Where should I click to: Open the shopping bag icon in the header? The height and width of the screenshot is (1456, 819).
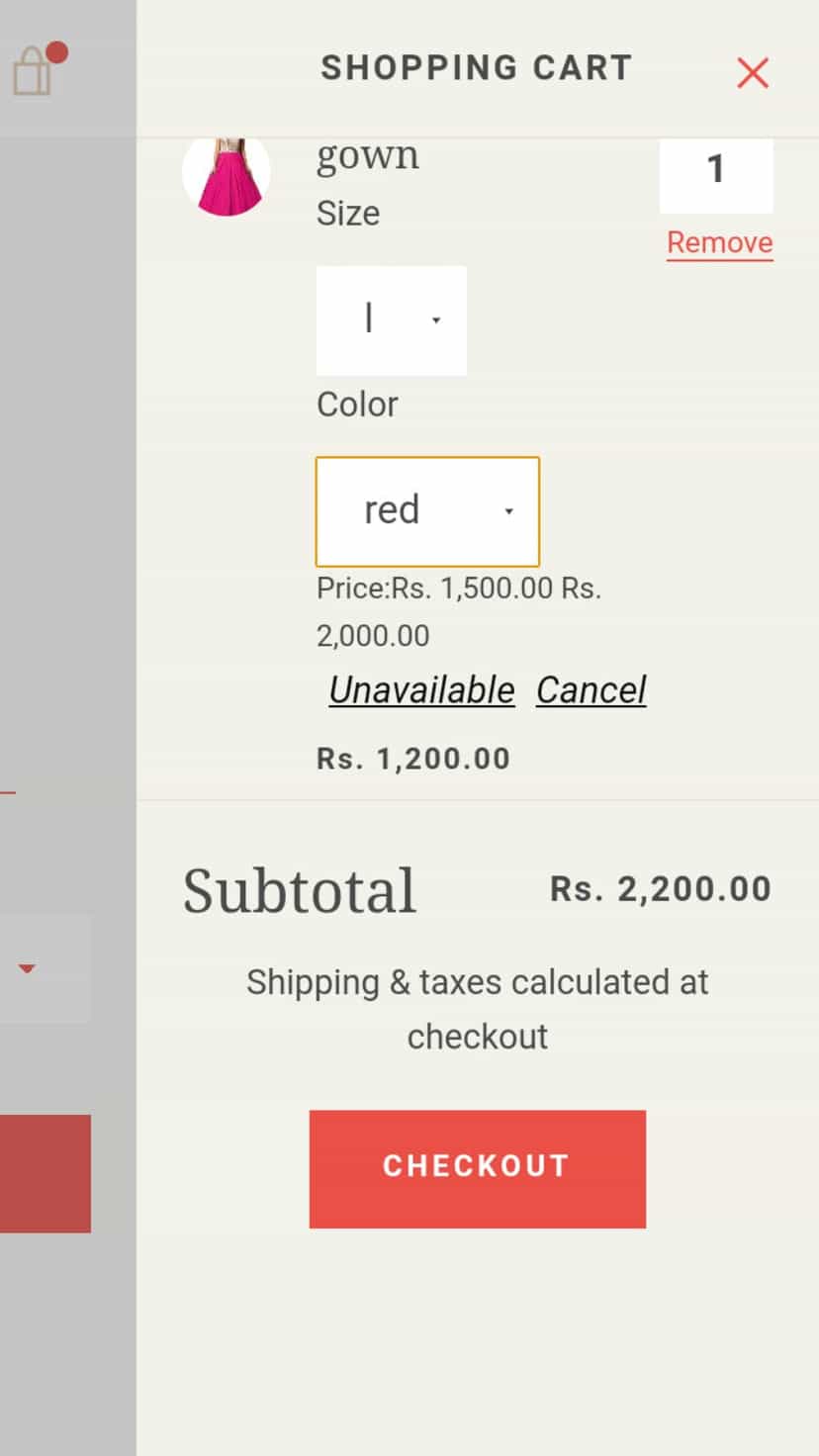tap(32, 71)
